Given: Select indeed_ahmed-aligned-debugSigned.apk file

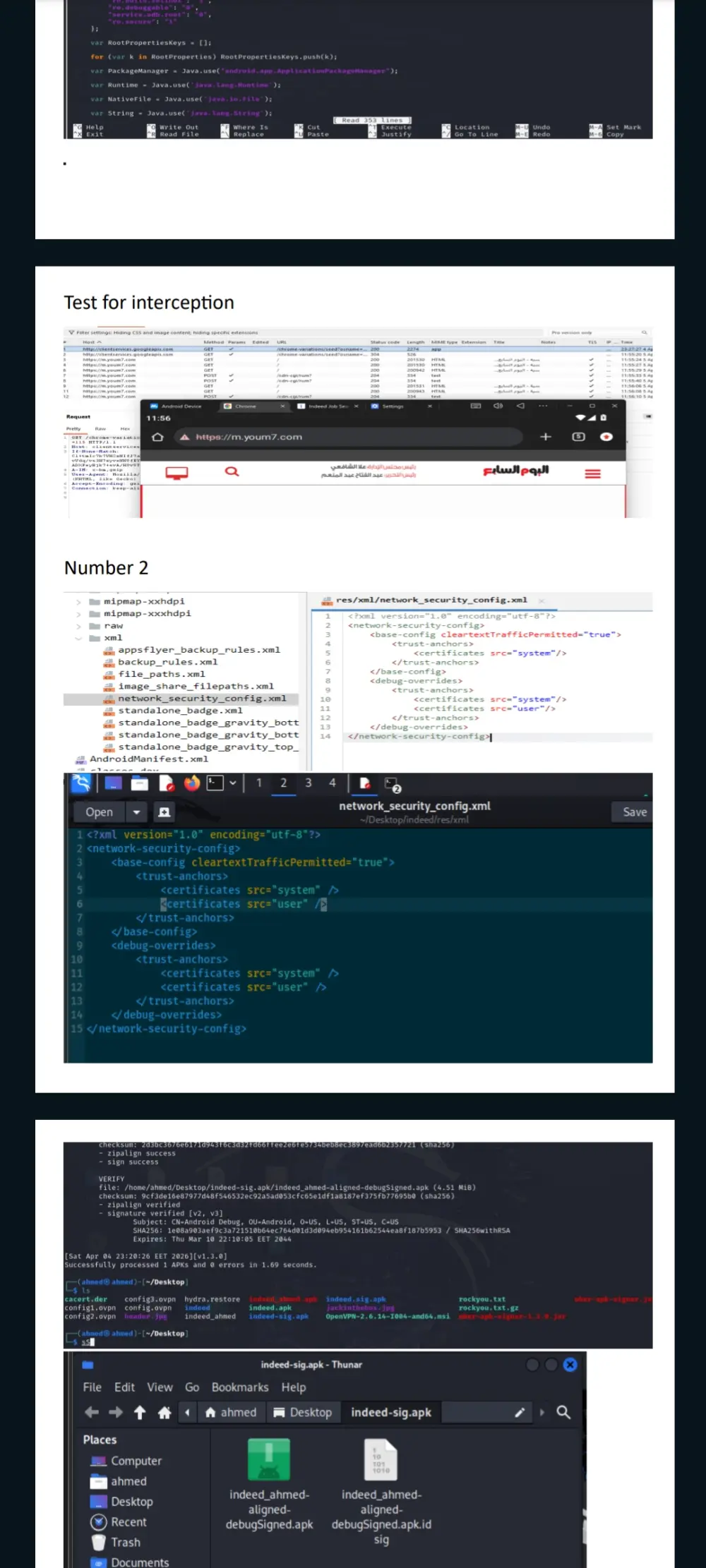Looking at the screenshot, I should (x=269, y=1484).
